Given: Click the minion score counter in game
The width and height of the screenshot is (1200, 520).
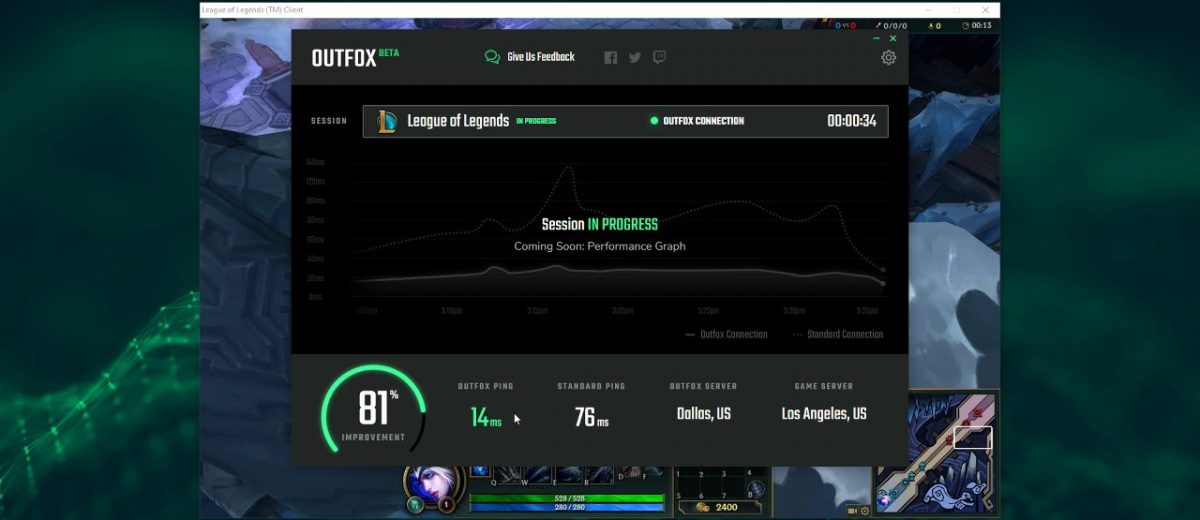Looking at the screenshot, I should tap(935, 25).
